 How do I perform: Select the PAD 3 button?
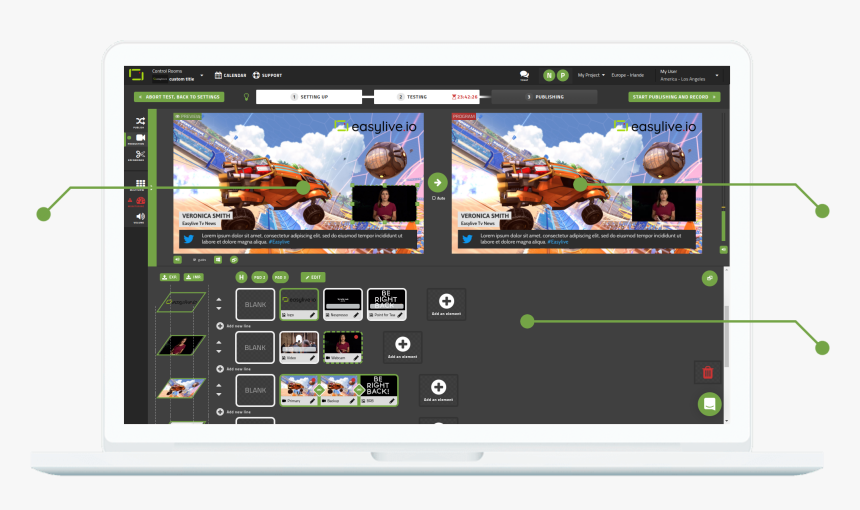pos(280,277)
